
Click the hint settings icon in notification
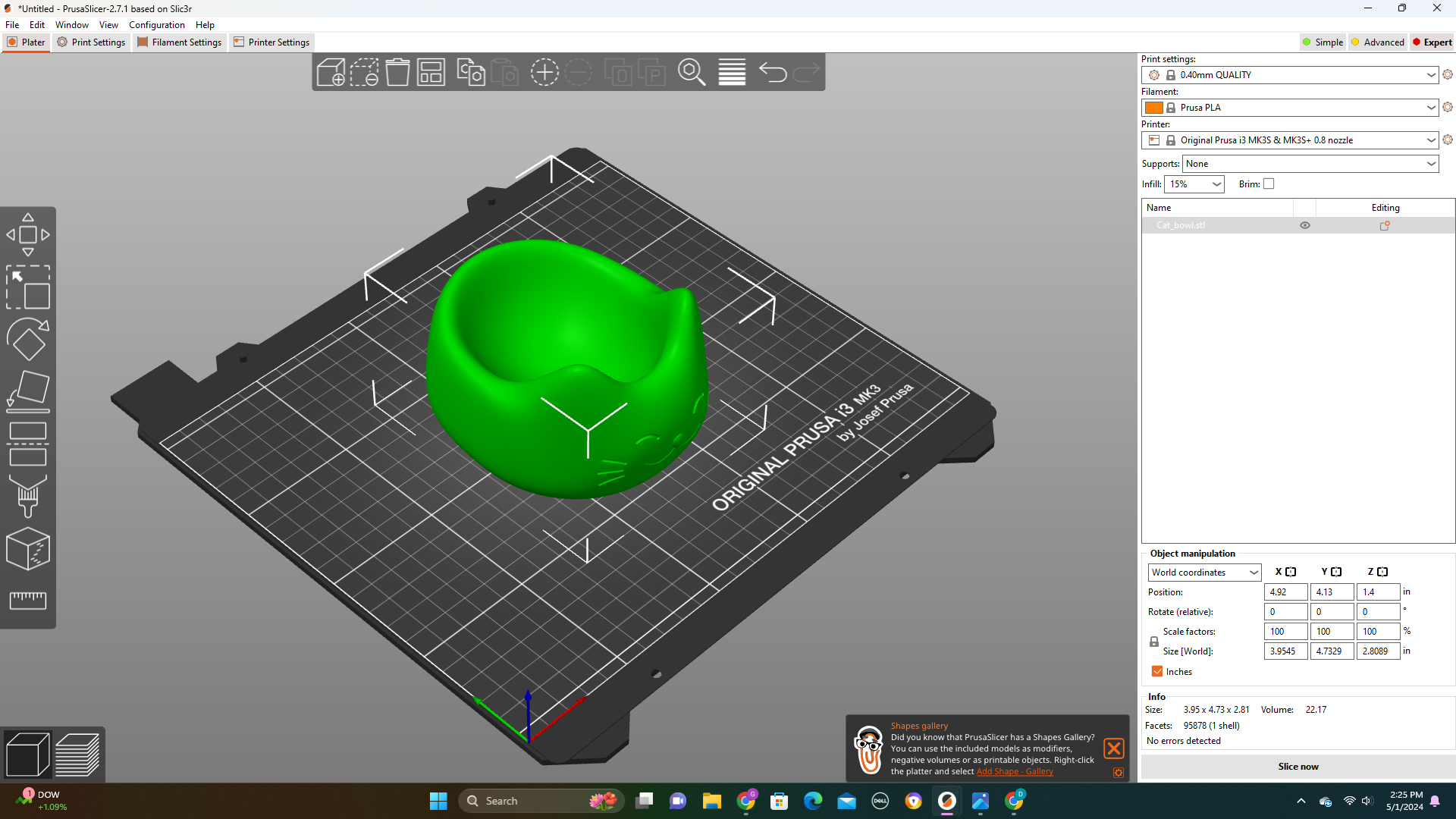[1118, 772]
